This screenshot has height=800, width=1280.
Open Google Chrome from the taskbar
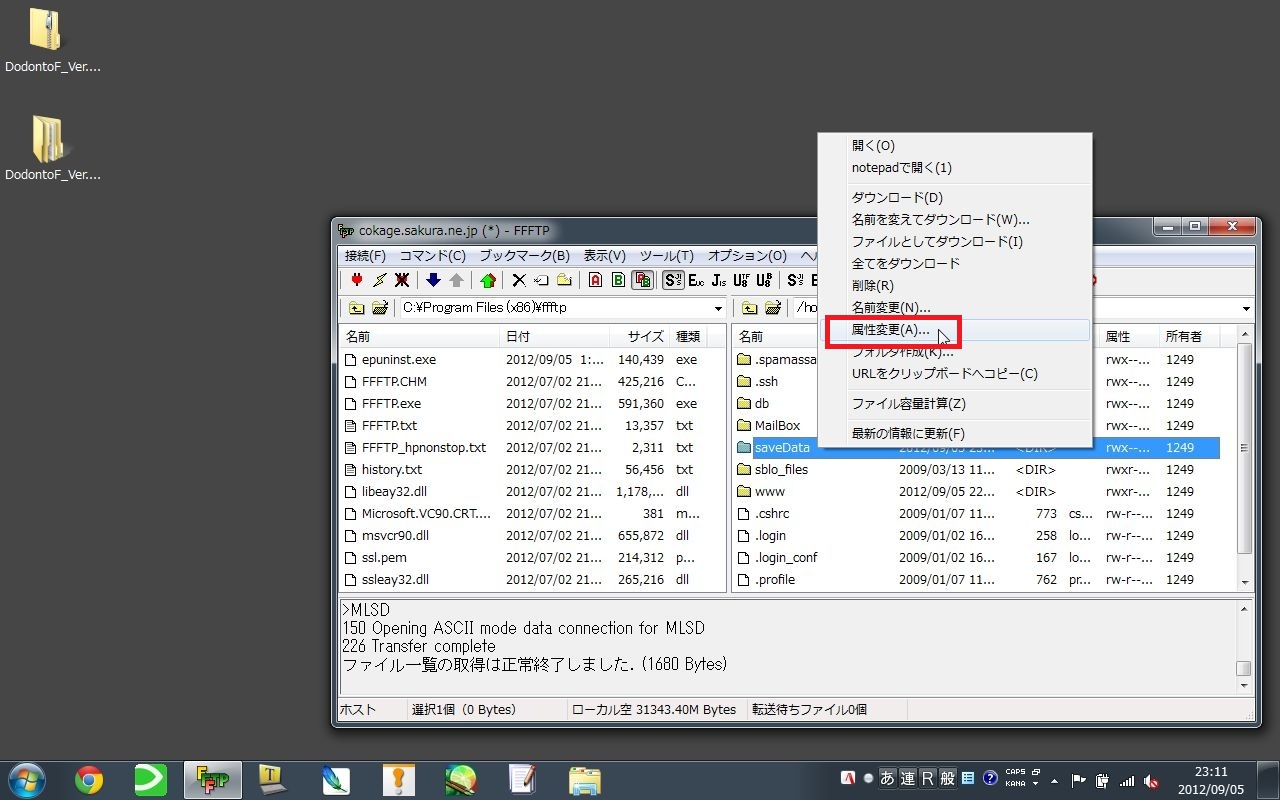click(89, 780)
